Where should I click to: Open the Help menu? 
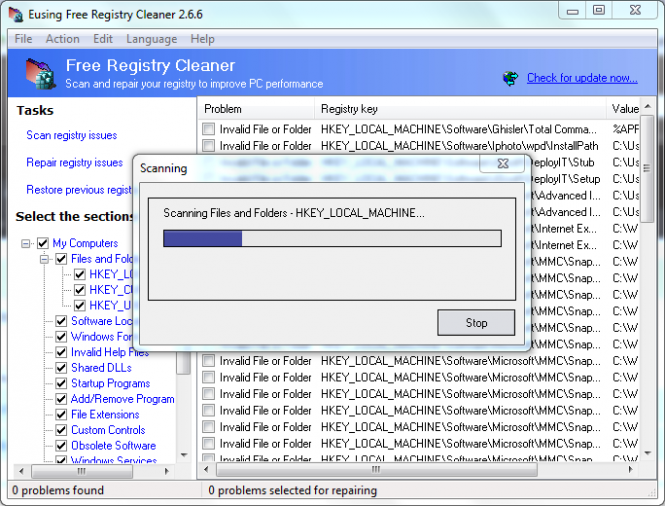point(202,39)
